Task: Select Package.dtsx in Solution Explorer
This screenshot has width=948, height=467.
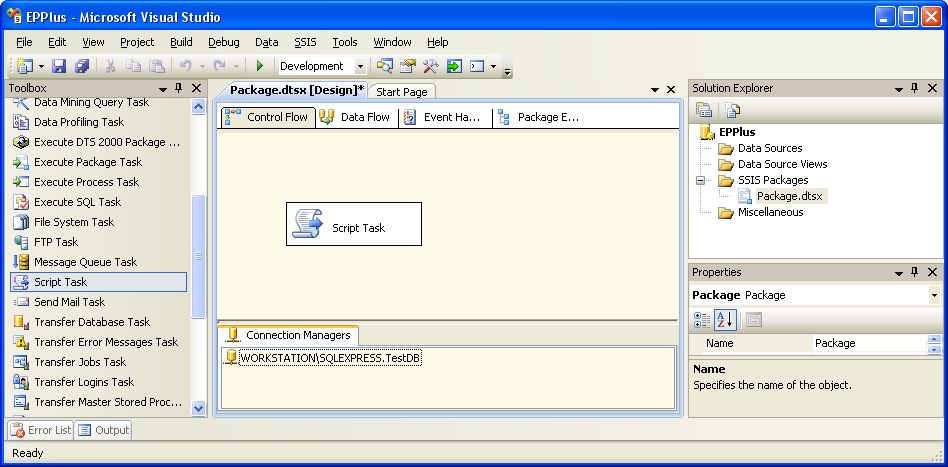Action: pyautogui.click(x=789, y=196)
